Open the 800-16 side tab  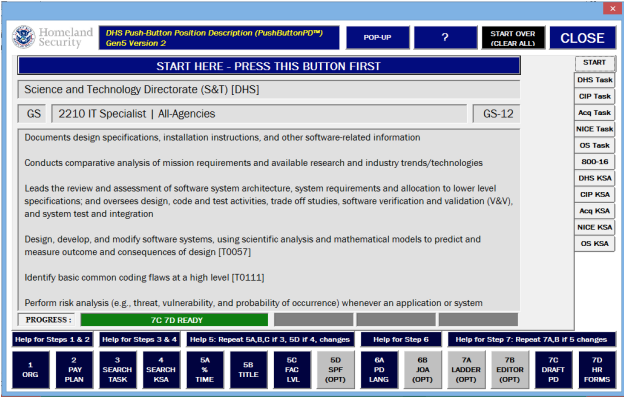594,160
